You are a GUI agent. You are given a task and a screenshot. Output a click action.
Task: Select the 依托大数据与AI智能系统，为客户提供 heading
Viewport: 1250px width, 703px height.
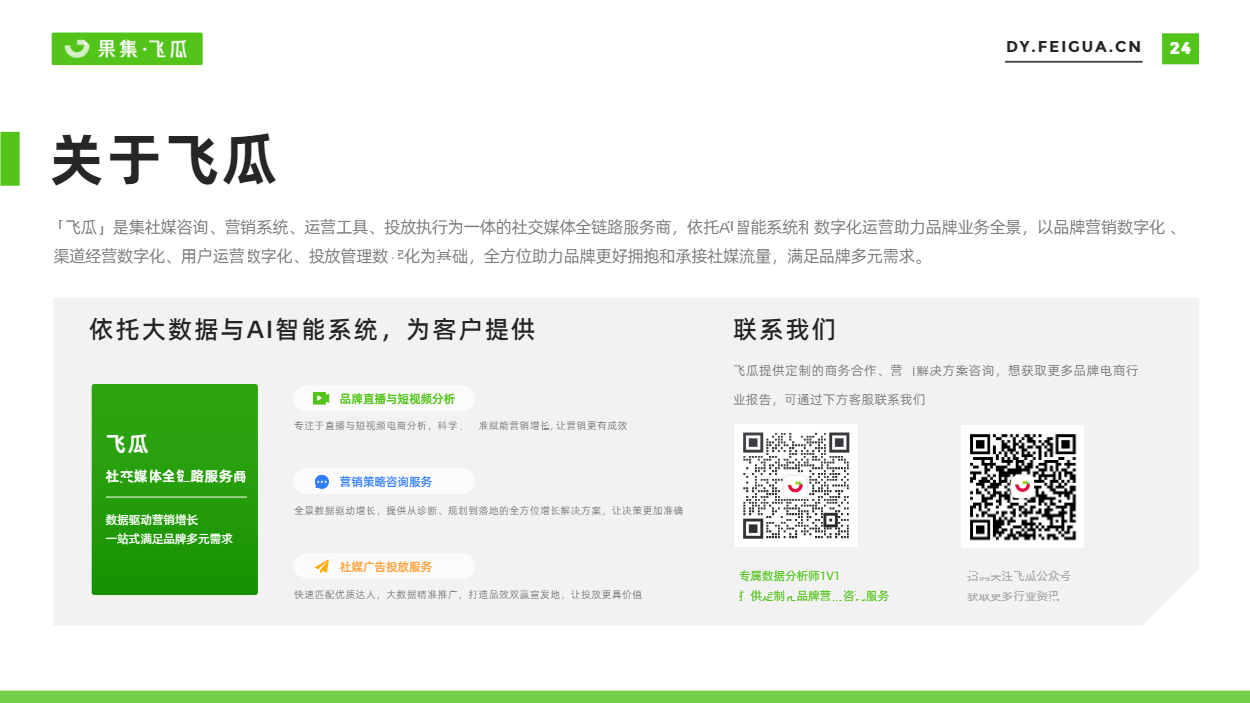coord(312,329)
